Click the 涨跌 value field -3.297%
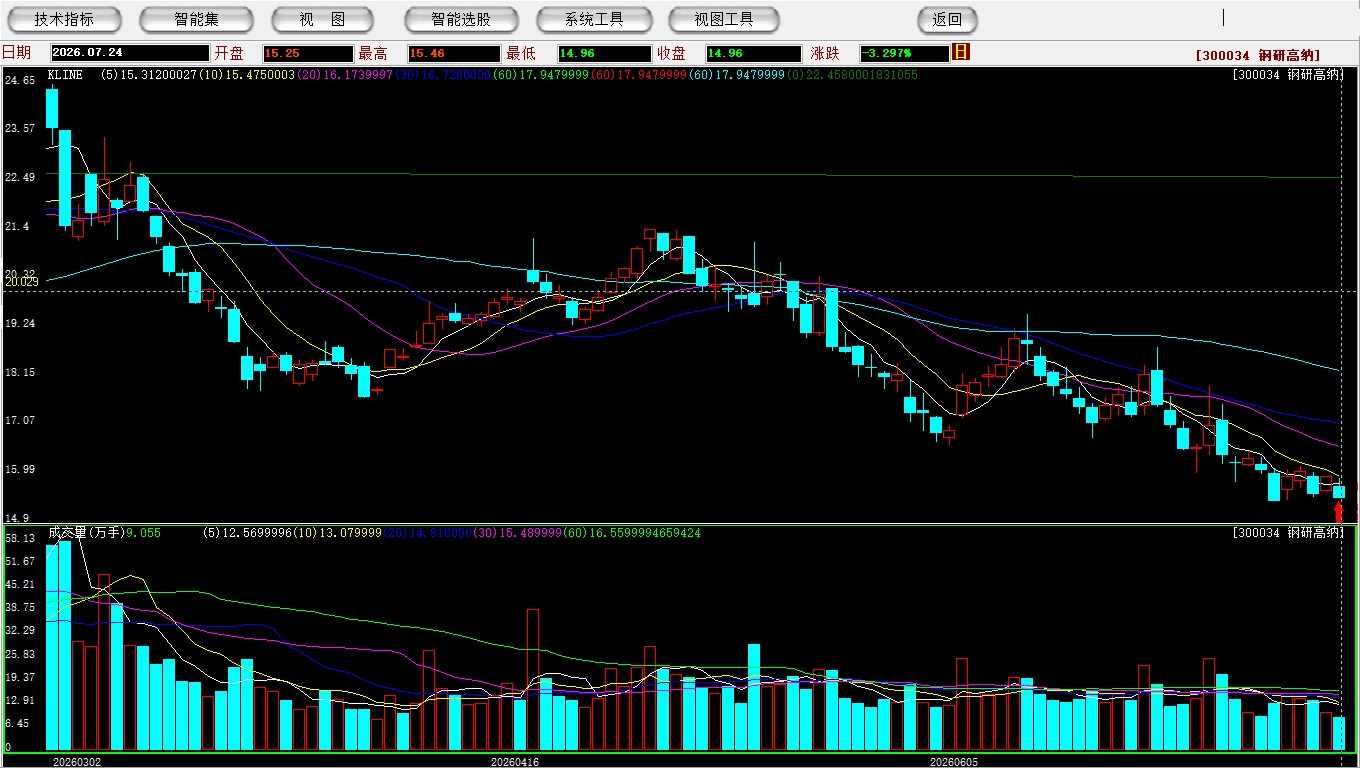 903,53
